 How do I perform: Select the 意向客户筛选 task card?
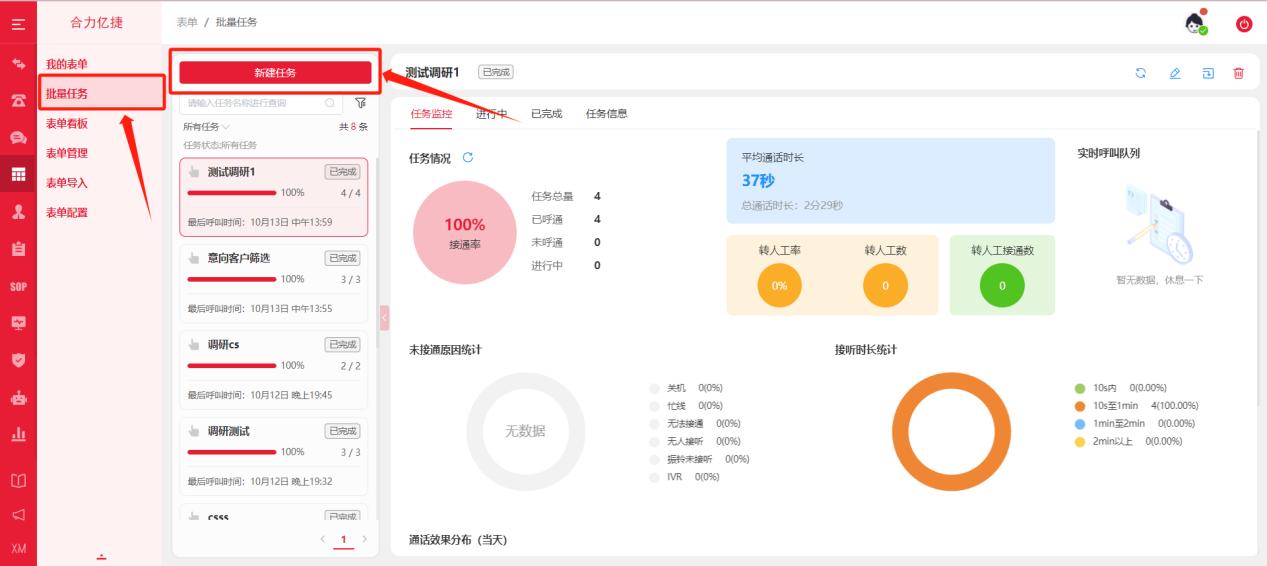273,284
